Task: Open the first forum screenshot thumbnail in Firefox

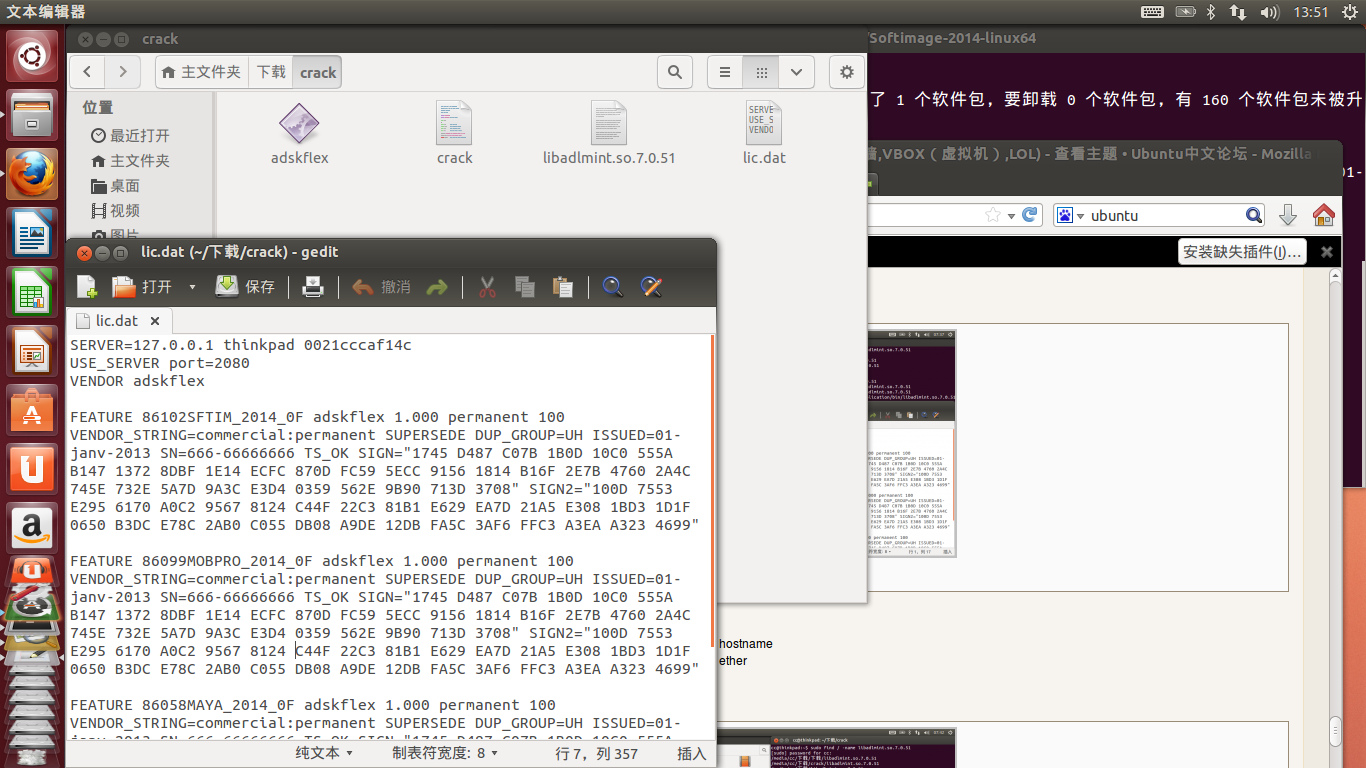Action: [912, 443]
